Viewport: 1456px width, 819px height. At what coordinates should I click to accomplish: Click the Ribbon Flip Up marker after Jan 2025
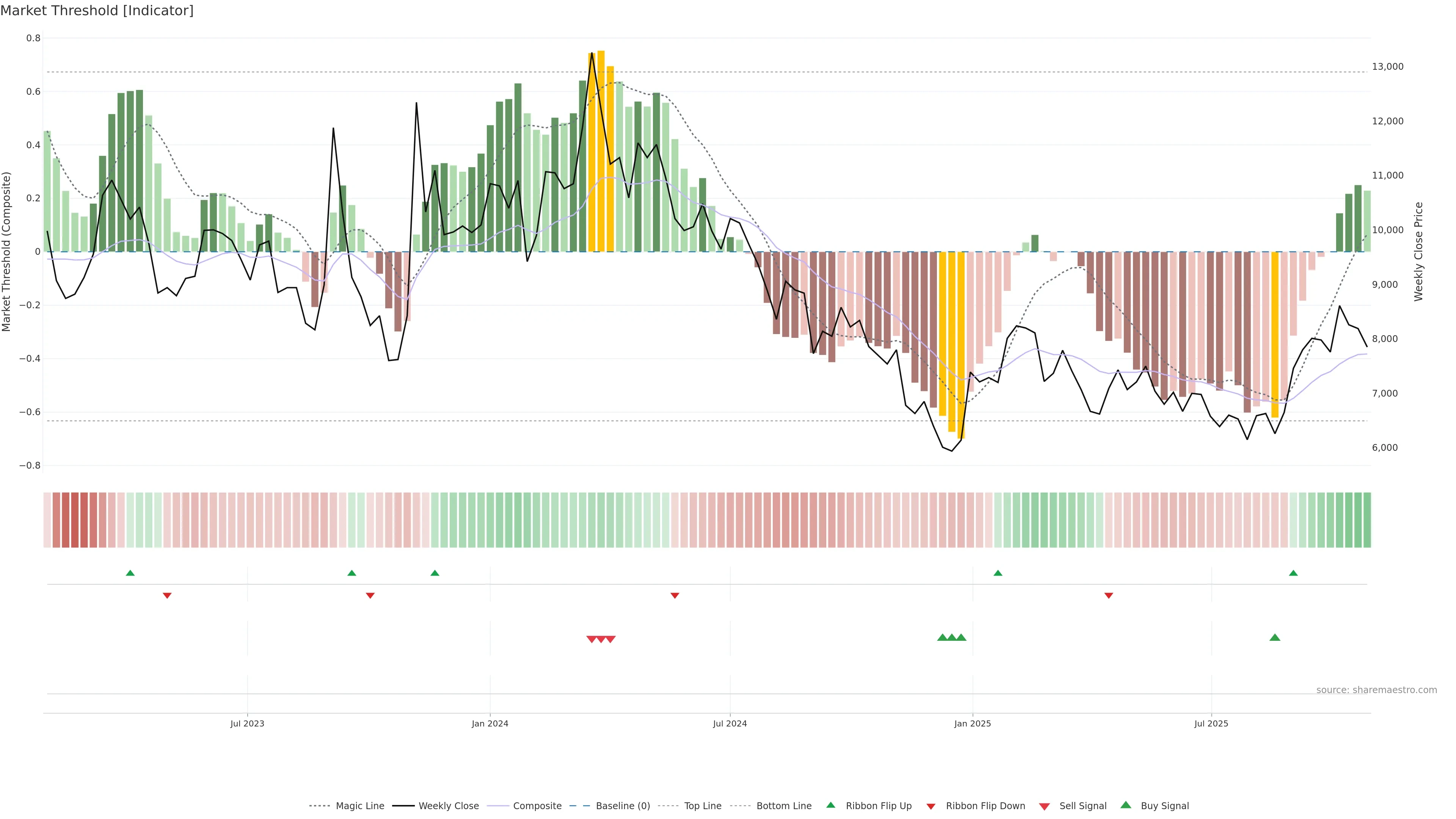click(x=998, y=573)
